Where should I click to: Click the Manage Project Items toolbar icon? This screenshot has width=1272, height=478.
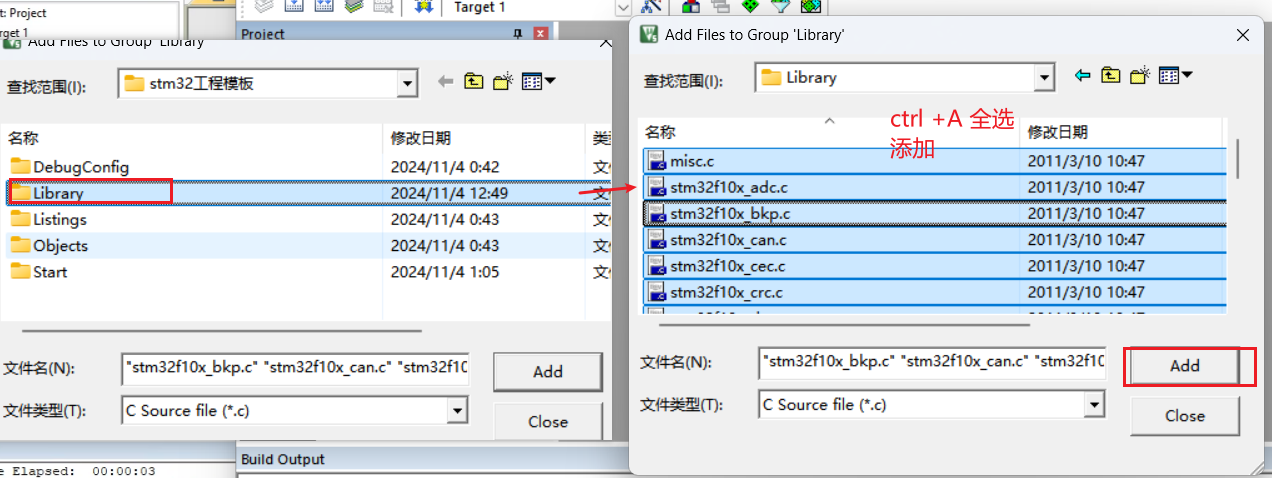point(692,6)
